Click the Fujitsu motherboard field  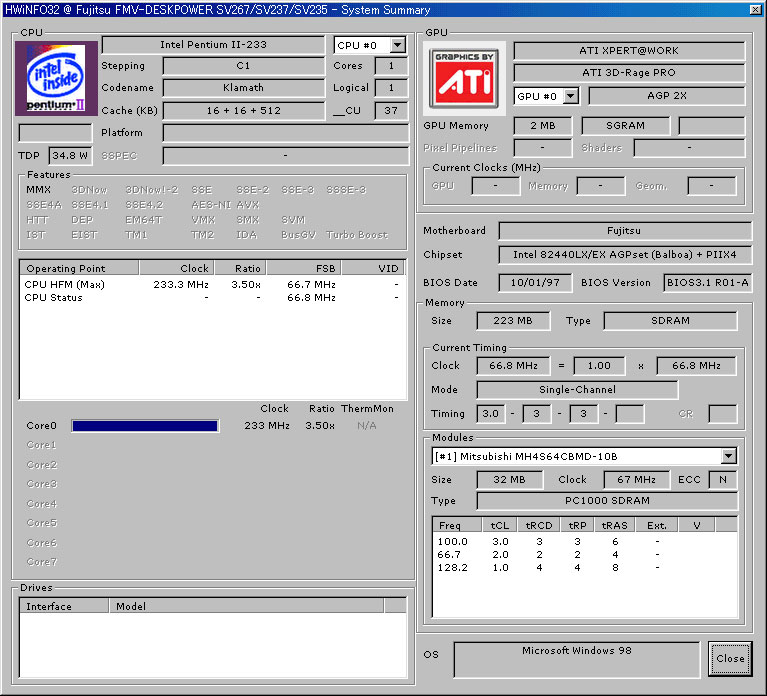(x=625, y=231)
